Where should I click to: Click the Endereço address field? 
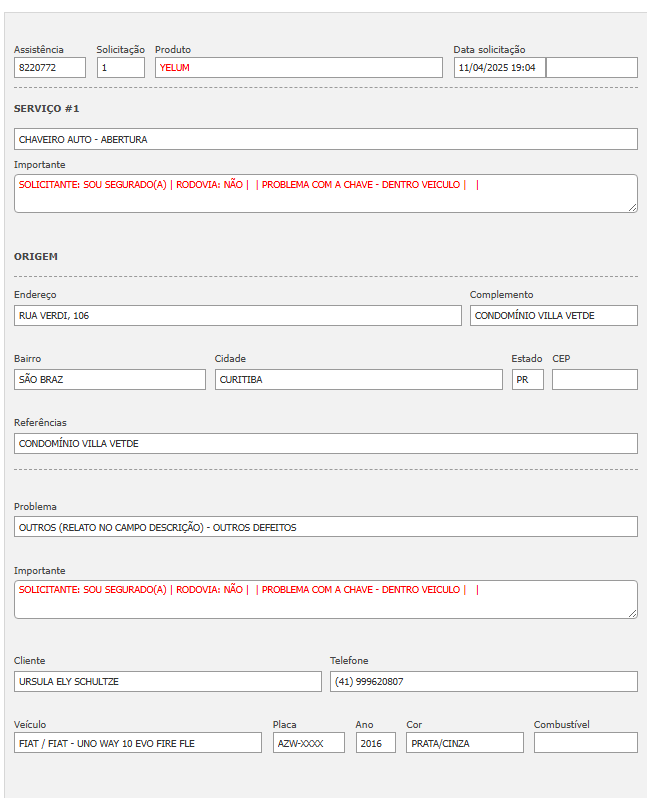(x=237, y=316)
